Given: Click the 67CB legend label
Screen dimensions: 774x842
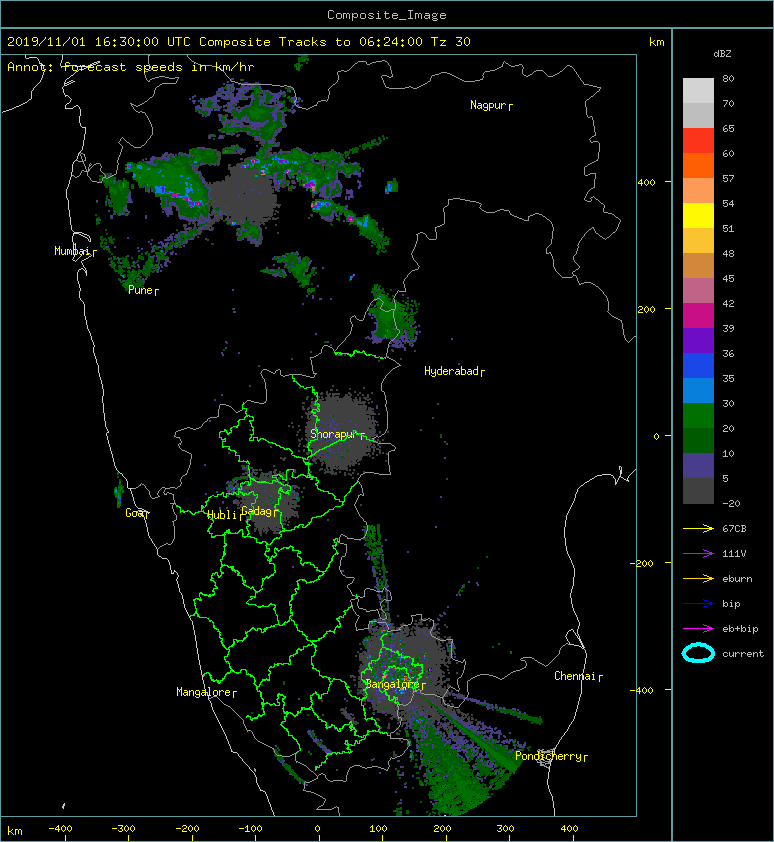Looking at the screenshot, I should [734, 528].
